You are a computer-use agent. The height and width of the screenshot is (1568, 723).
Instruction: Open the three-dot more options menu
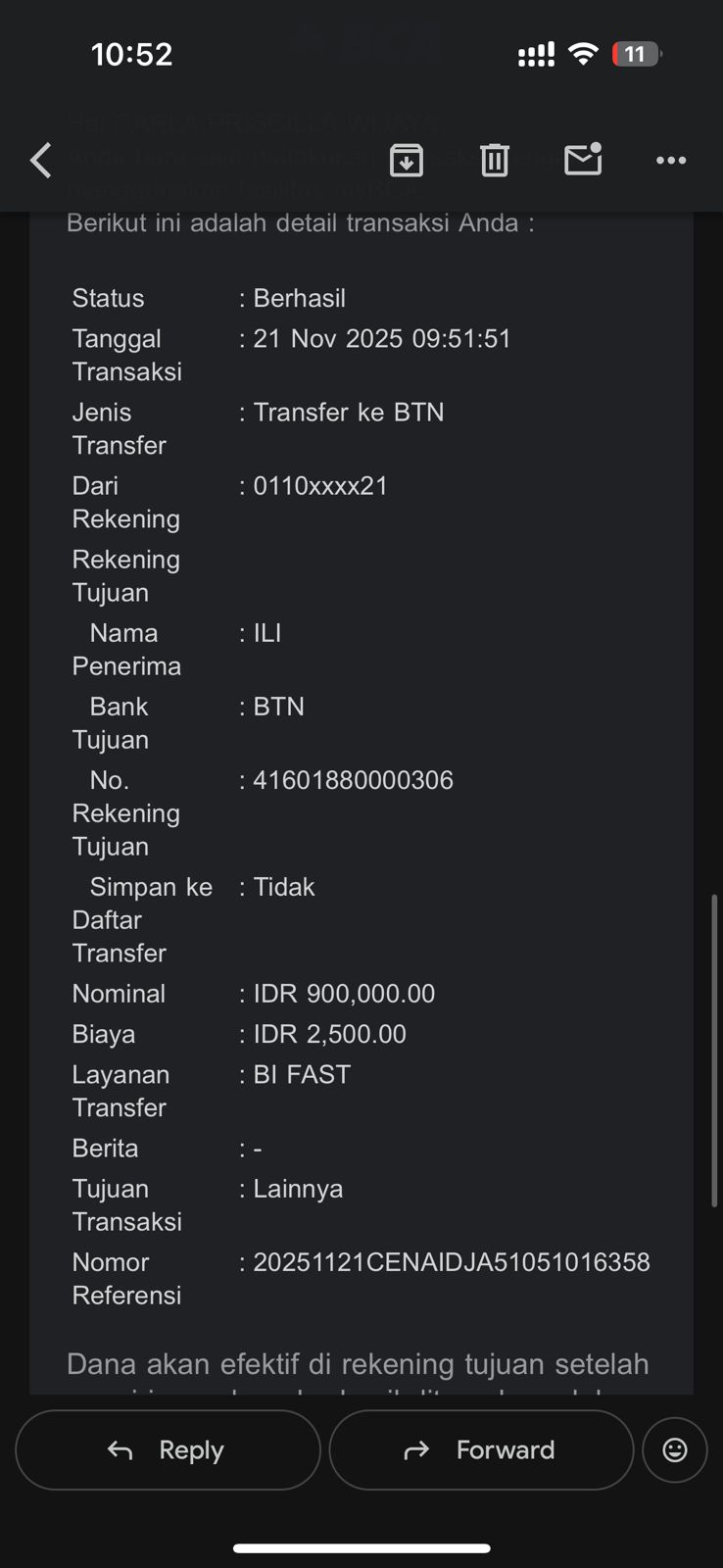671,160
